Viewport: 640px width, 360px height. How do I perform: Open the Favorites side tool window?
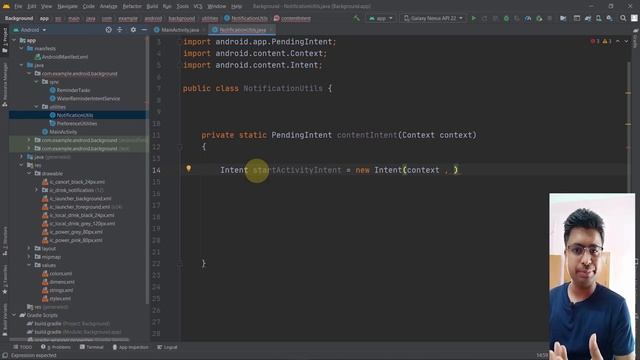[x=5, y=280]
